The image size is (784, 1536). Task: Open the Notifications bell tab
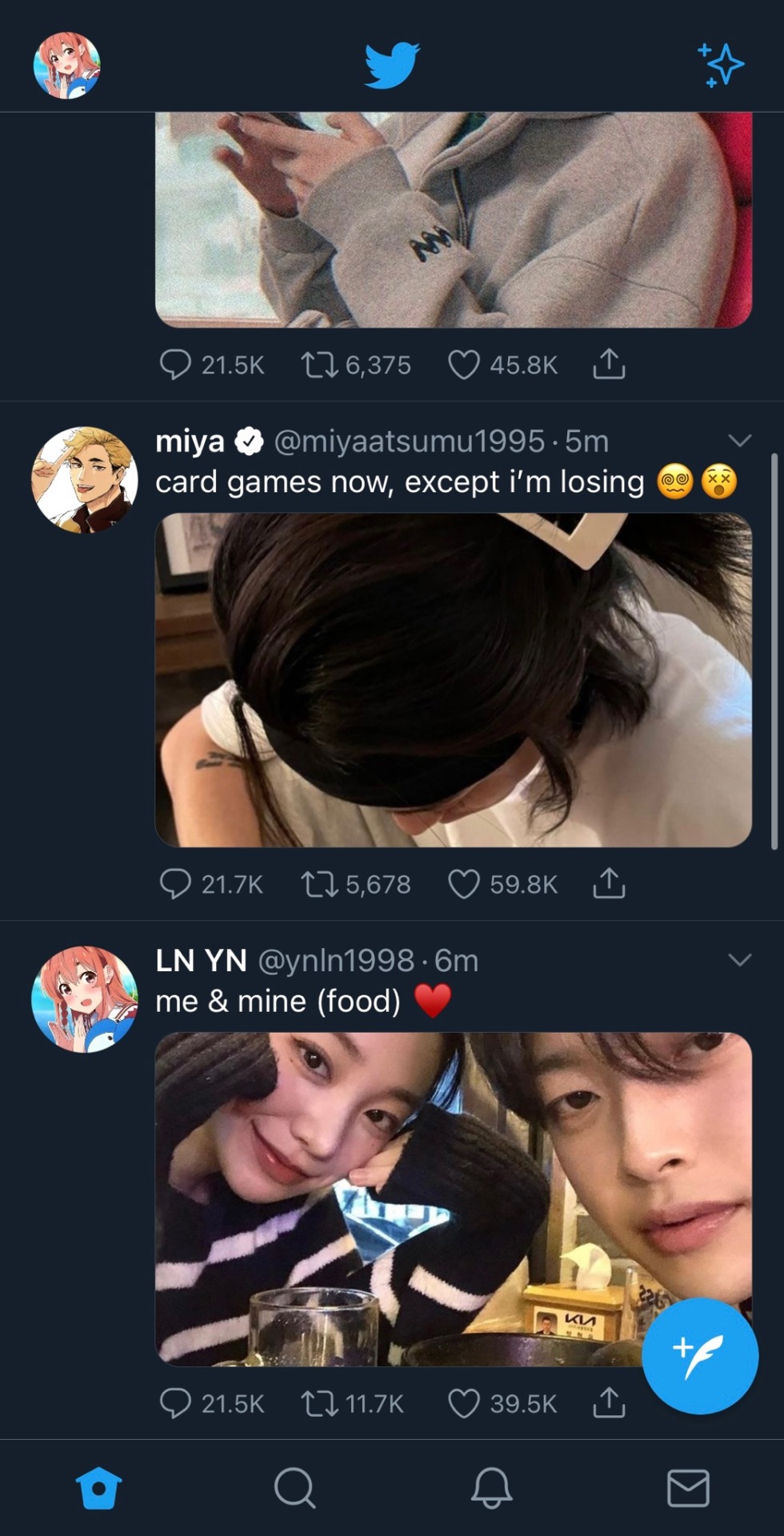(x=491, y=1489)
